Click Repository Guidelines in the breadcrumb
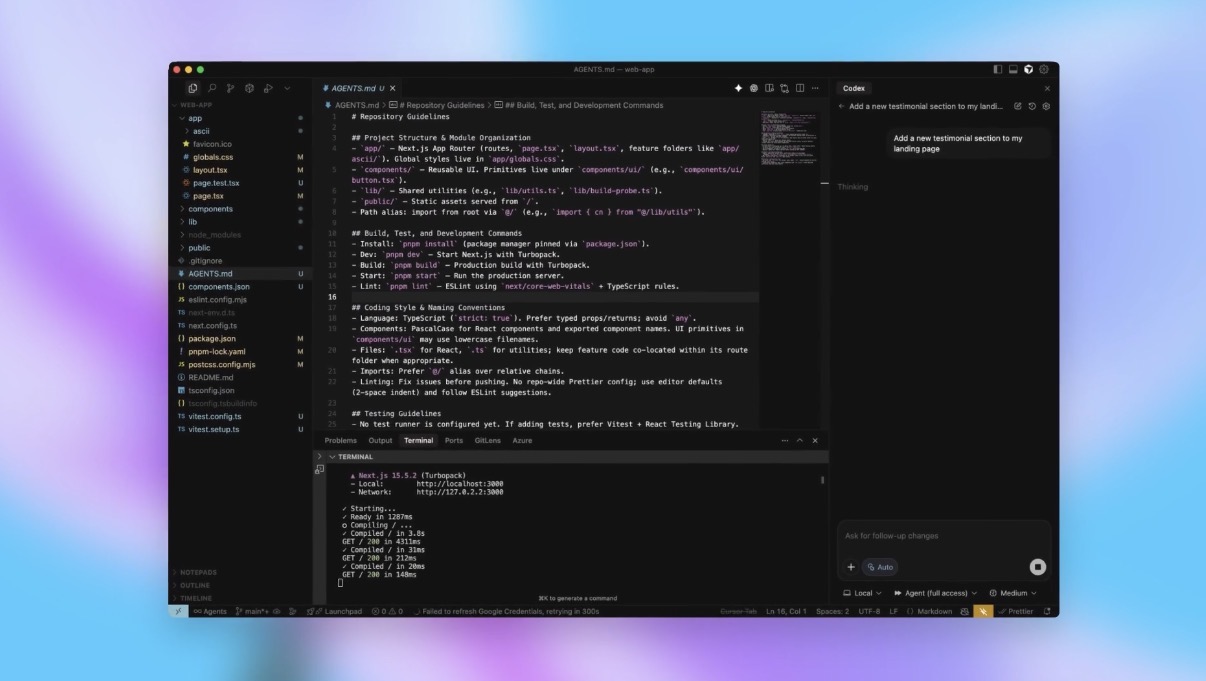1206x681 pixels. [x=437, y=105]
